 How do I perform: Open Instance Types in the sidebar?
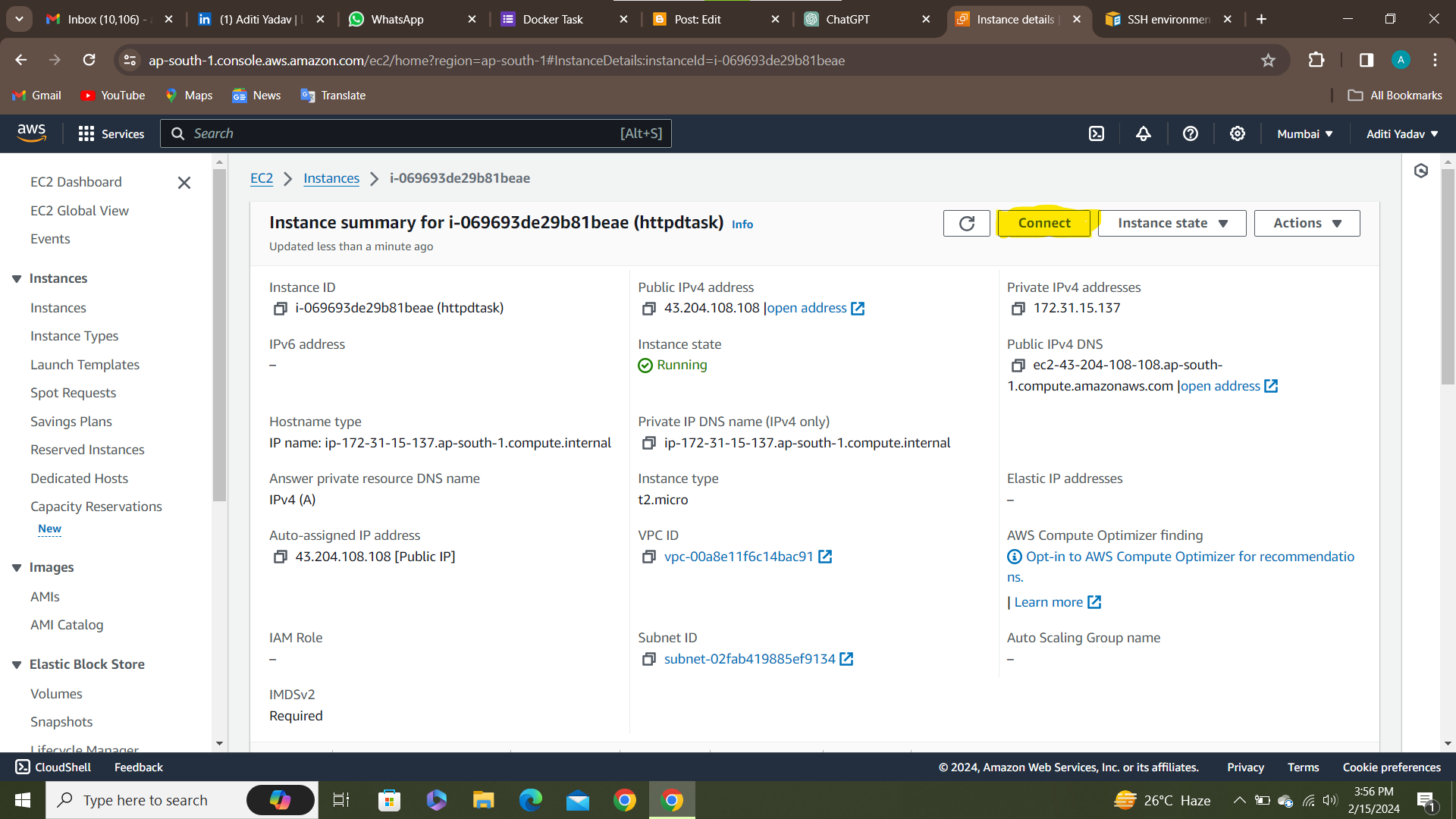74,336
